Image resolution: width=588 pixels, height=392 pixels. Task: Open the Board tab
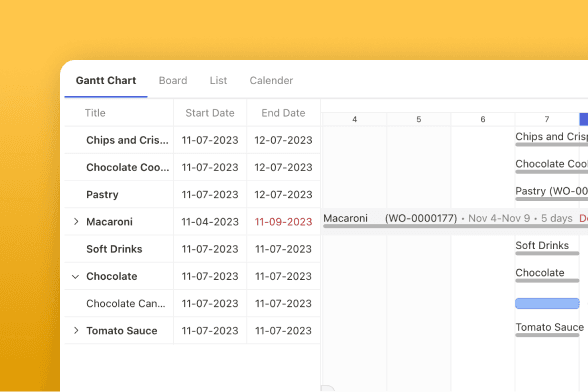click(x=173, y=81)
